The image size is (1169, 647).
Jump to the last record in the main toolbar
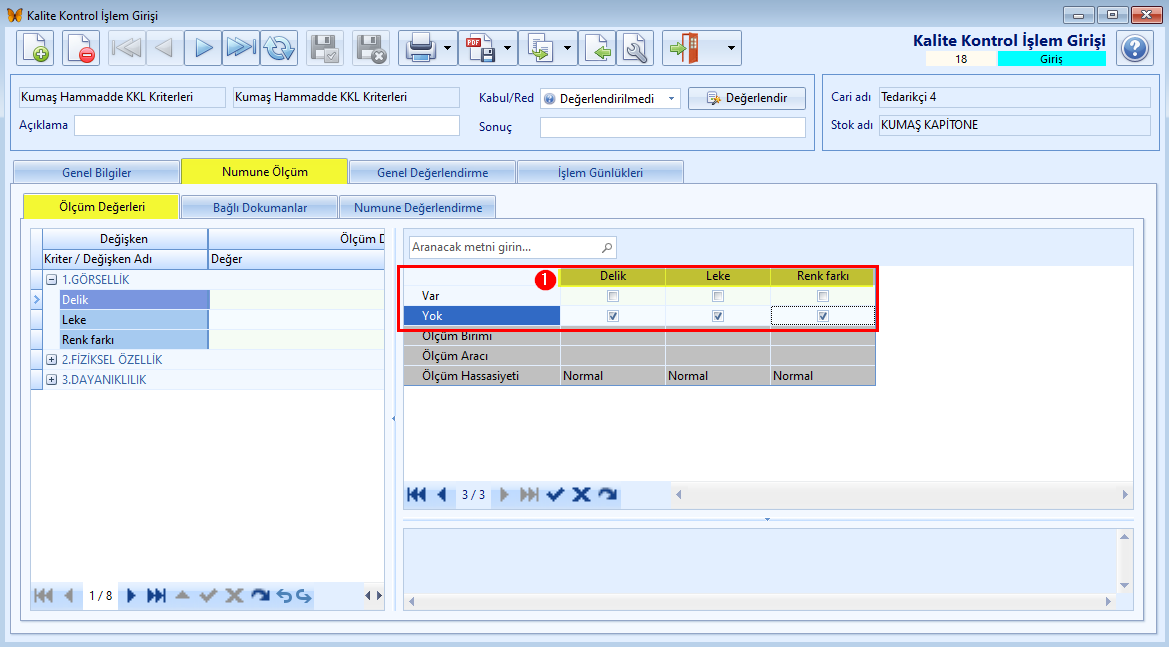[241, 48]
